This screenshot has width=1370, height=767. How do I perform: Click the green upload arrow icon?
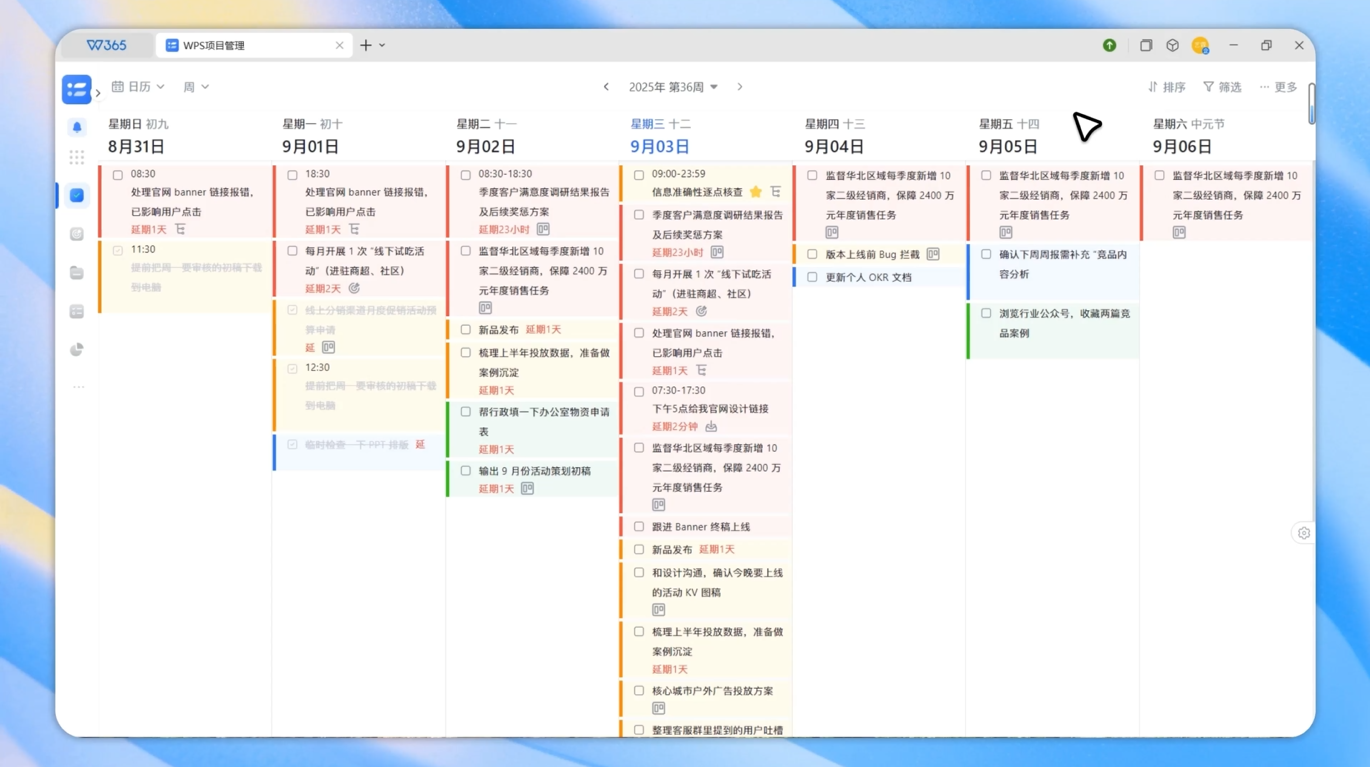click(x=1109, y=45)
